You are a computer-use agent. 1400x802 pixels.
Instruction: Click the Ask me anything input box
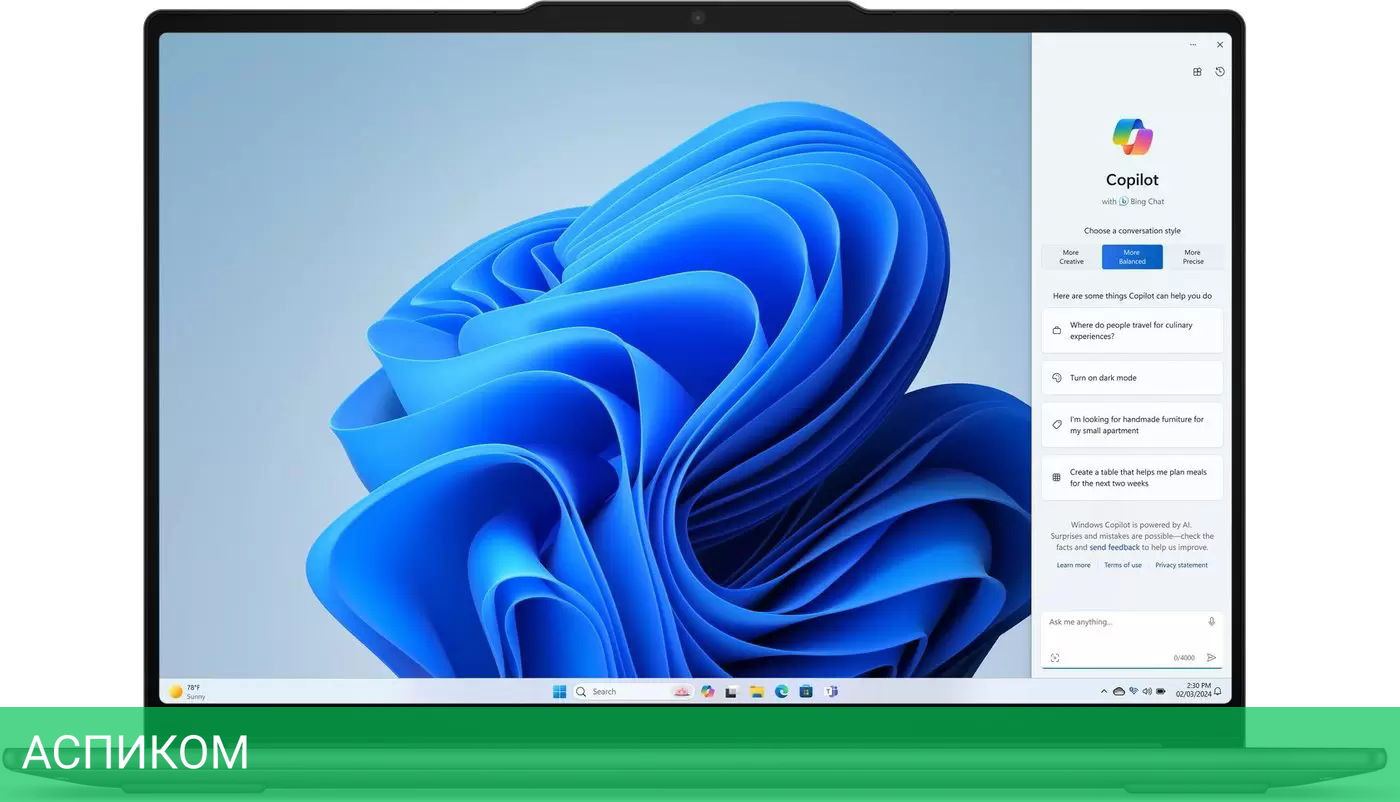coord(1120,622)
